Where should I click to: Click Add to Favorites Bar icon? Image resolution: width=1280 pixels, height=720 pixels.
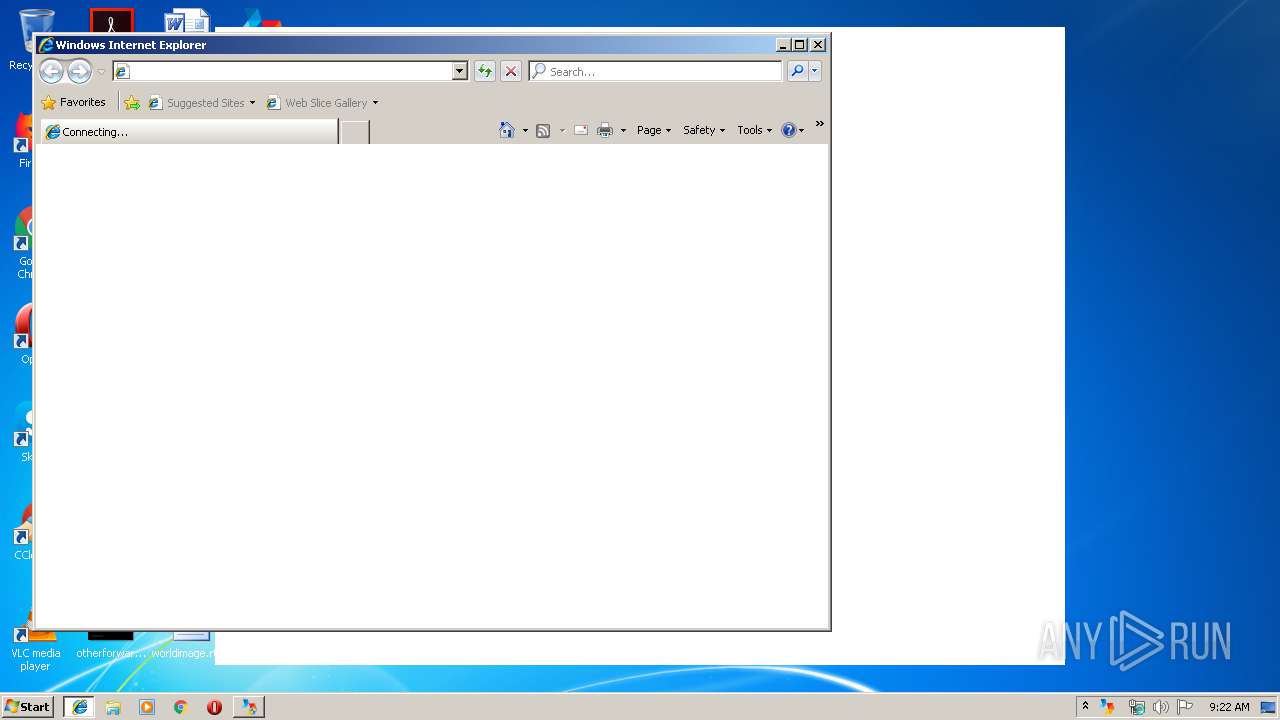(132, 103)
